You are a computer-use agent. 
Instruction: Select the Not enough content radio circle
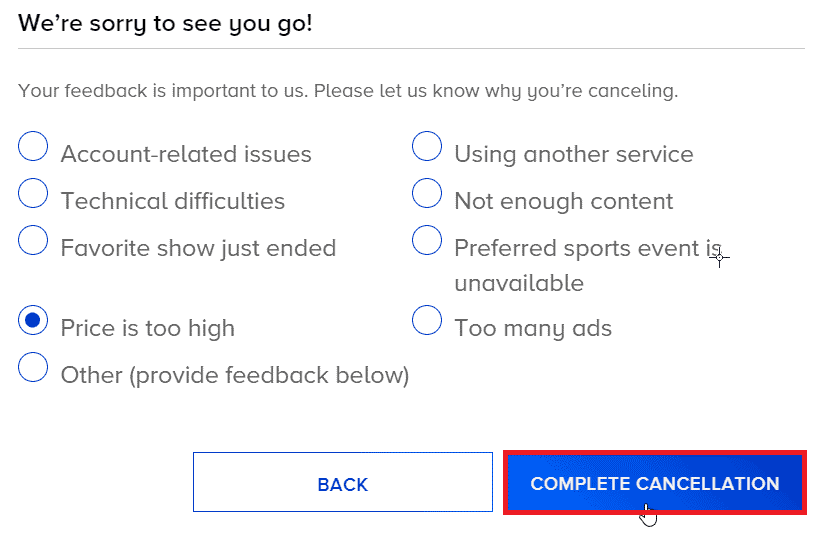[x=427, y=193]
